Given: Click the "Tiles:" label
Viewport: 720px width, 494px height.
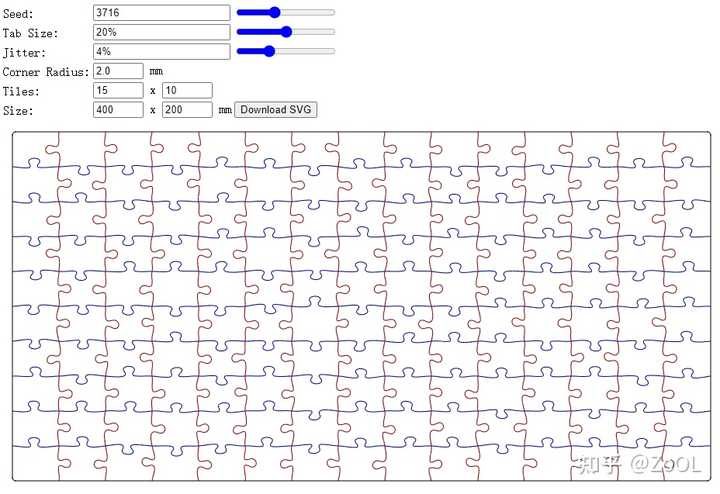Looking at the screenshot, I should (x=21, y=91).
